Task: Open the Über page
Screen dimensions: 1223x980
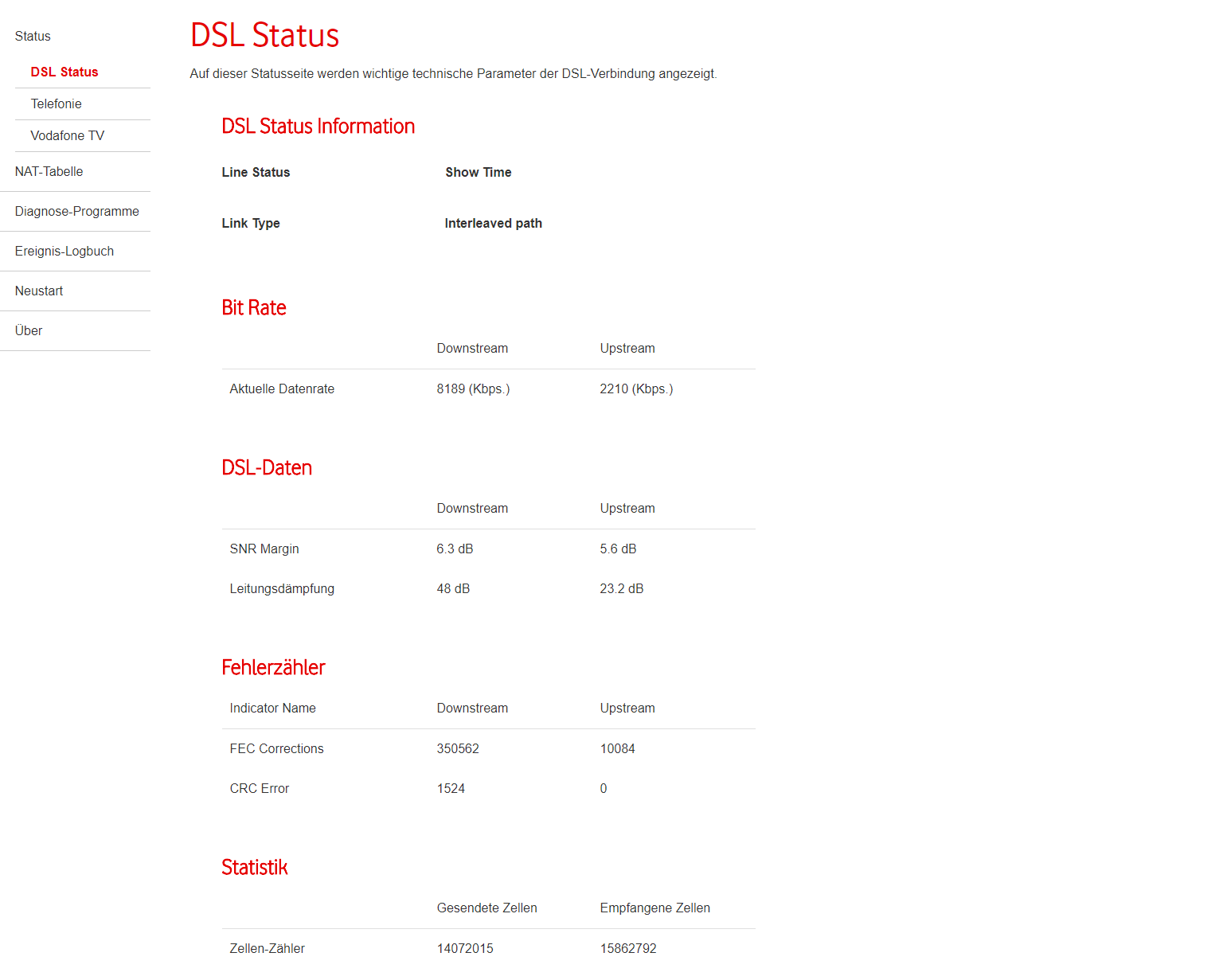Action: pos(29,330)
